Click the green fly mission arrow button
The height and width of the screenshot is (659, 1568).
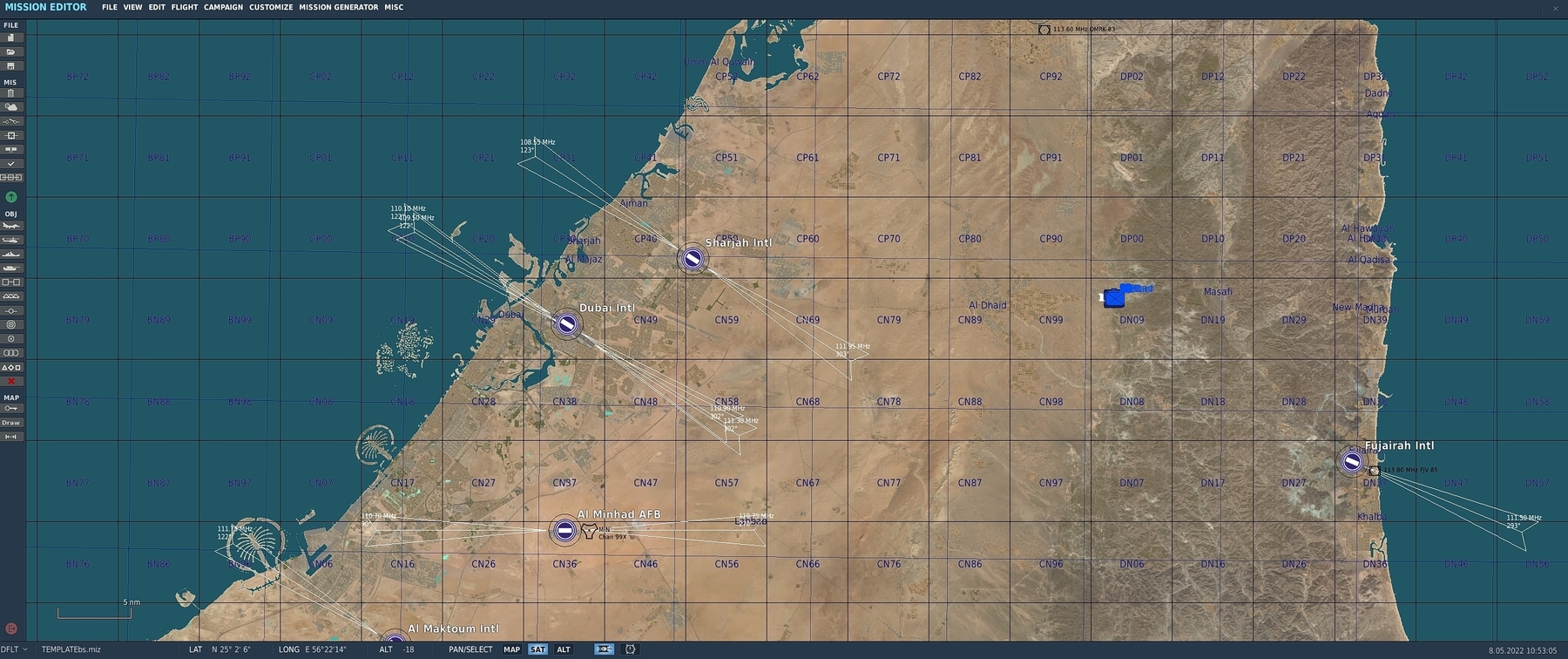(11, 197)
